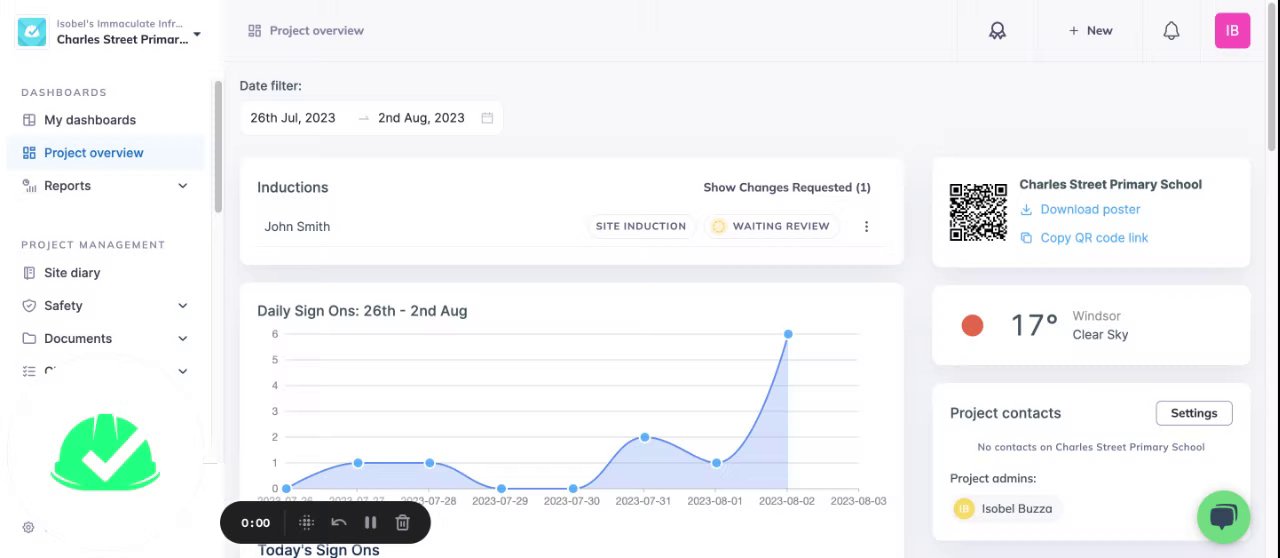1280x558 pixels.
Task: Open the three-dot menu for John Smith
Action: tap(866, 227)
